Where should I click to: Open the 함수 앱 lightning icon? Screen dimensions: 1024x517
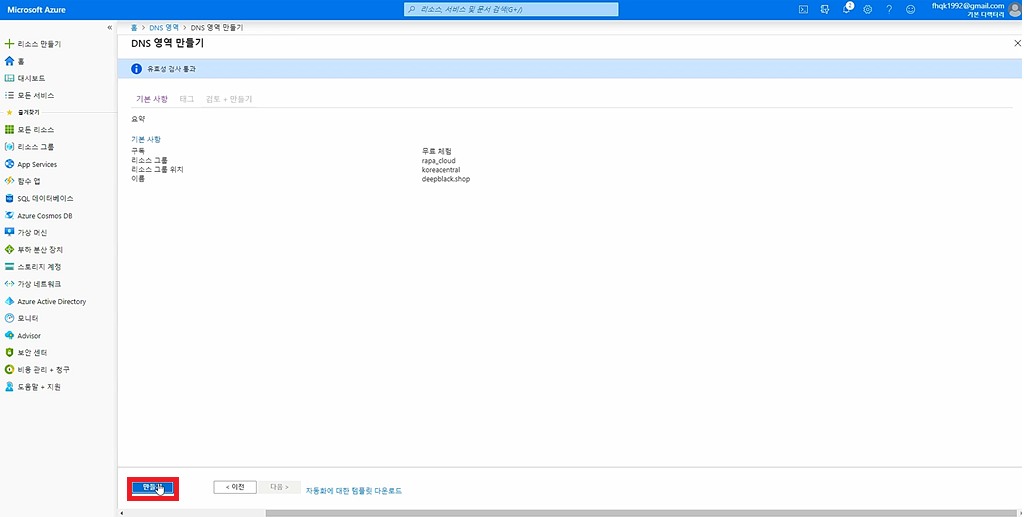click(9, 181)
